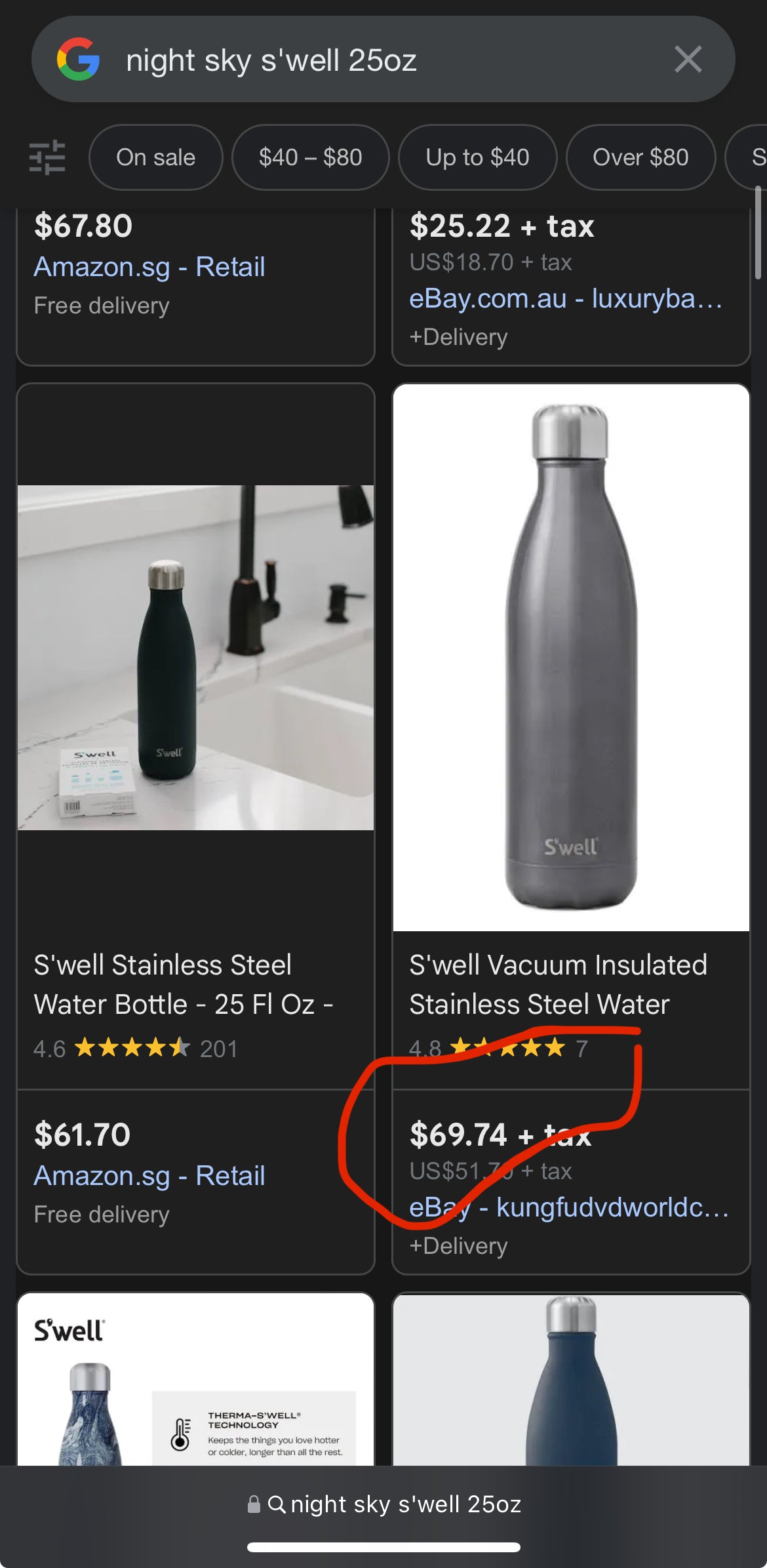
Task: Visit the Amazon.sg Retail link under $61.70
Action: [149, 1176]
